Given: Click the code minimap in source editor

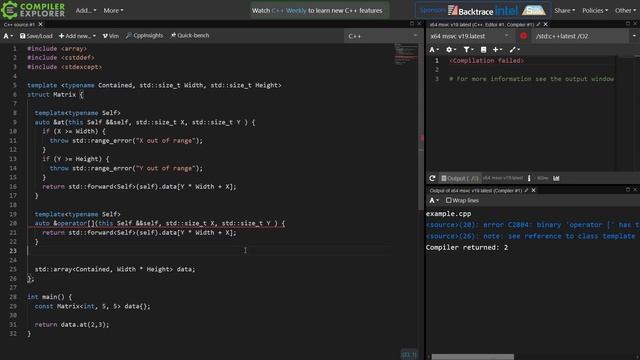Looking at the screenshot, I should [x=406, y=55].
